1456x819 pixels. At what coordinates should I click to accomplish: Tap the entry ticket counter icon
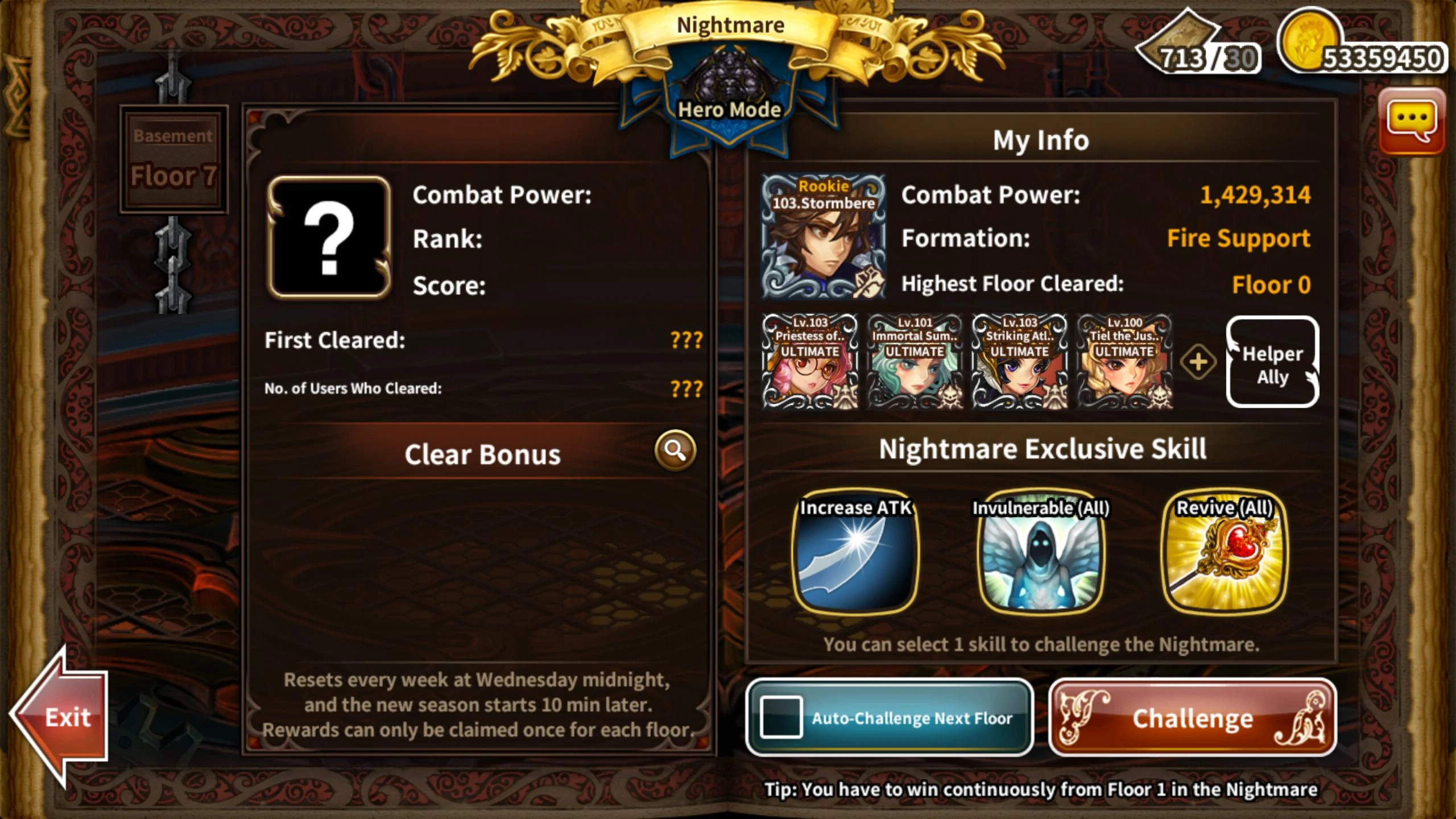tap(1177, 43)
